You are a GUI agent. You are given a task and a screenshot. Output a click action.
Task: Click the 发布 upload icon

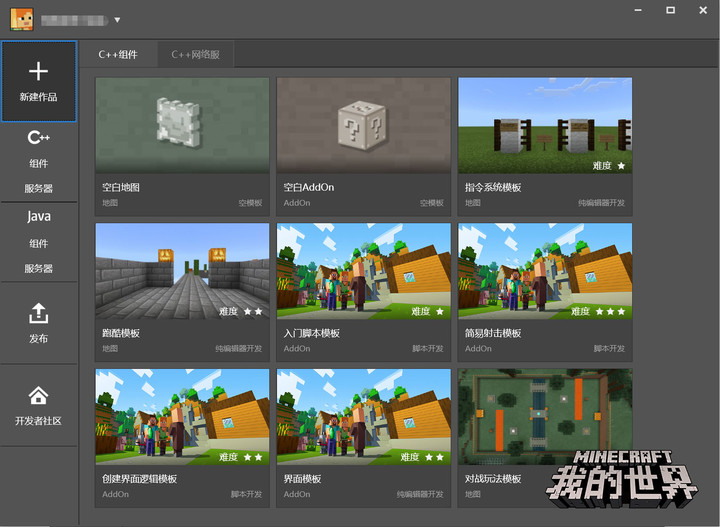click(39, 313)
